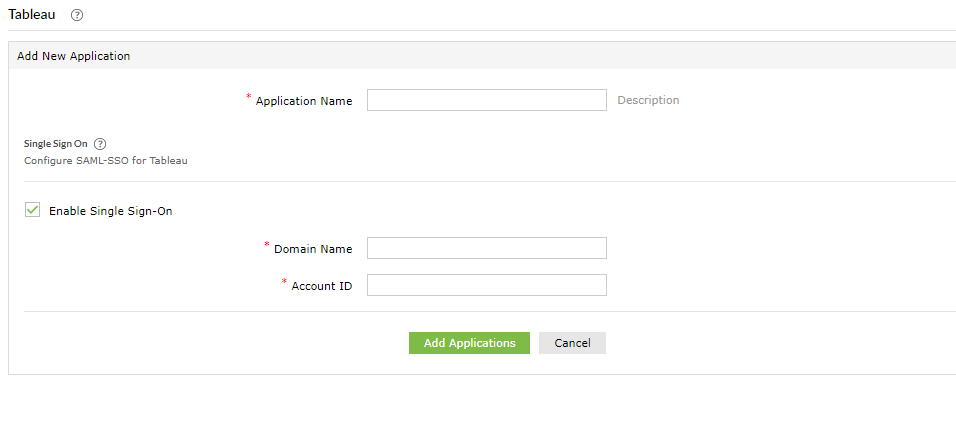956x434 pixels.
Task: Click the Description link
Action: coord(648,100)
